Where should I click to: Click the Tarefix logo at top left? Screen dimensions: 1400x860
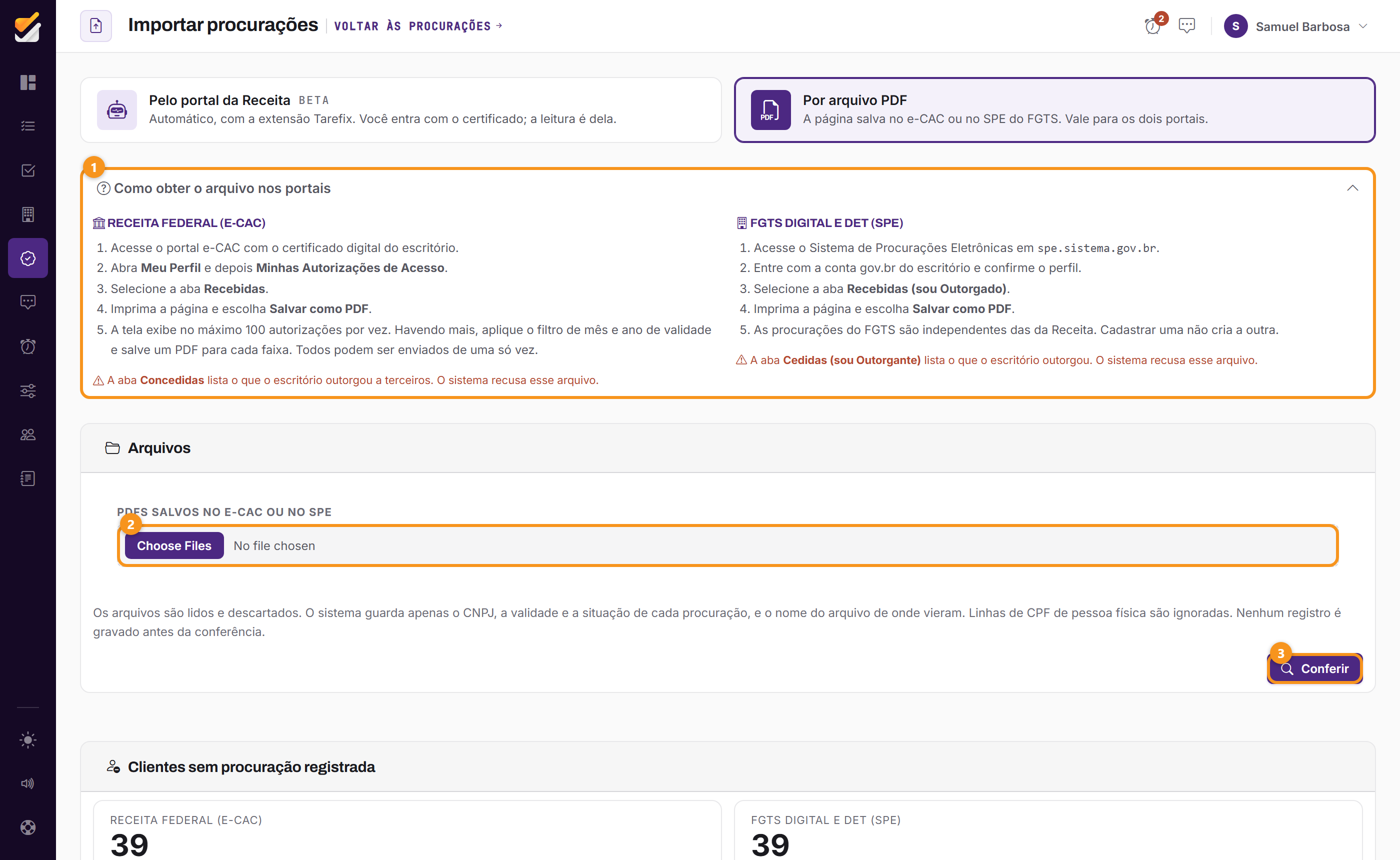[27, 26]
